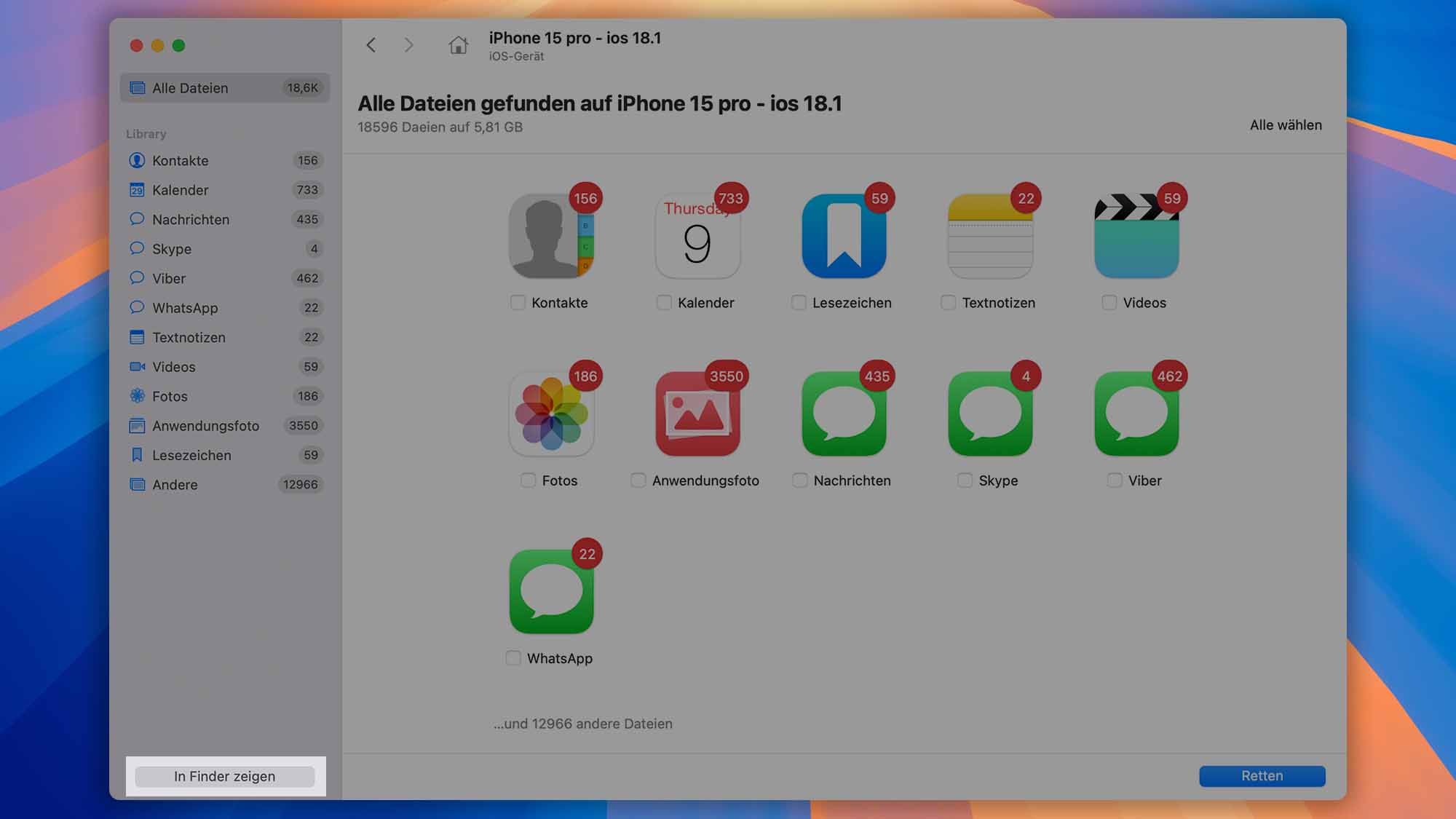Check the Skype checkbox
1456x819 pixels.
coord(965,480)
